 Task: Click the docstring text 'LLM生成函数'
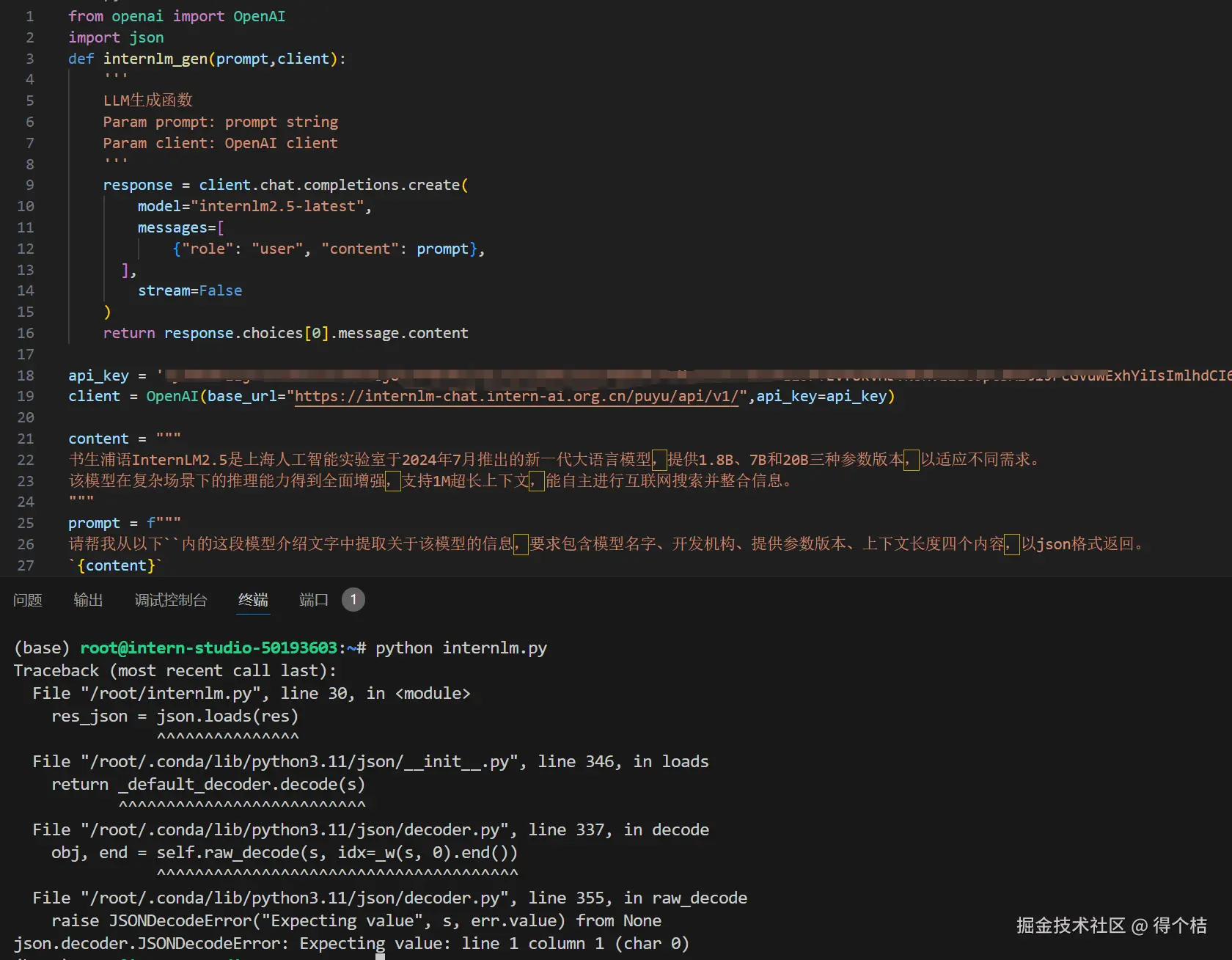[x=148, y=100]
